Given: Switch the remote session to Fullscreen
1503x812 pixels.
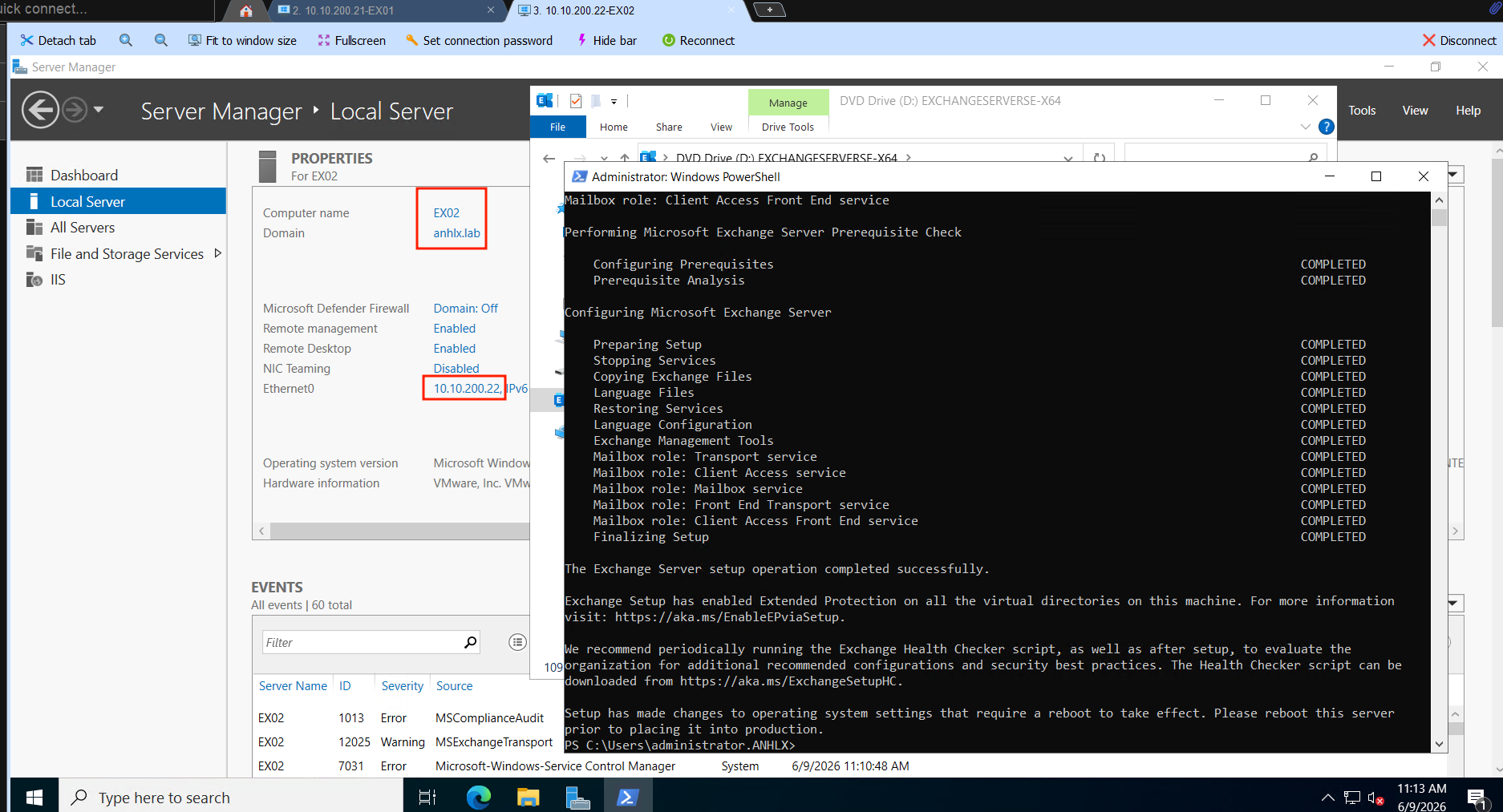Looking at the screenshot, I should point(351,40).
